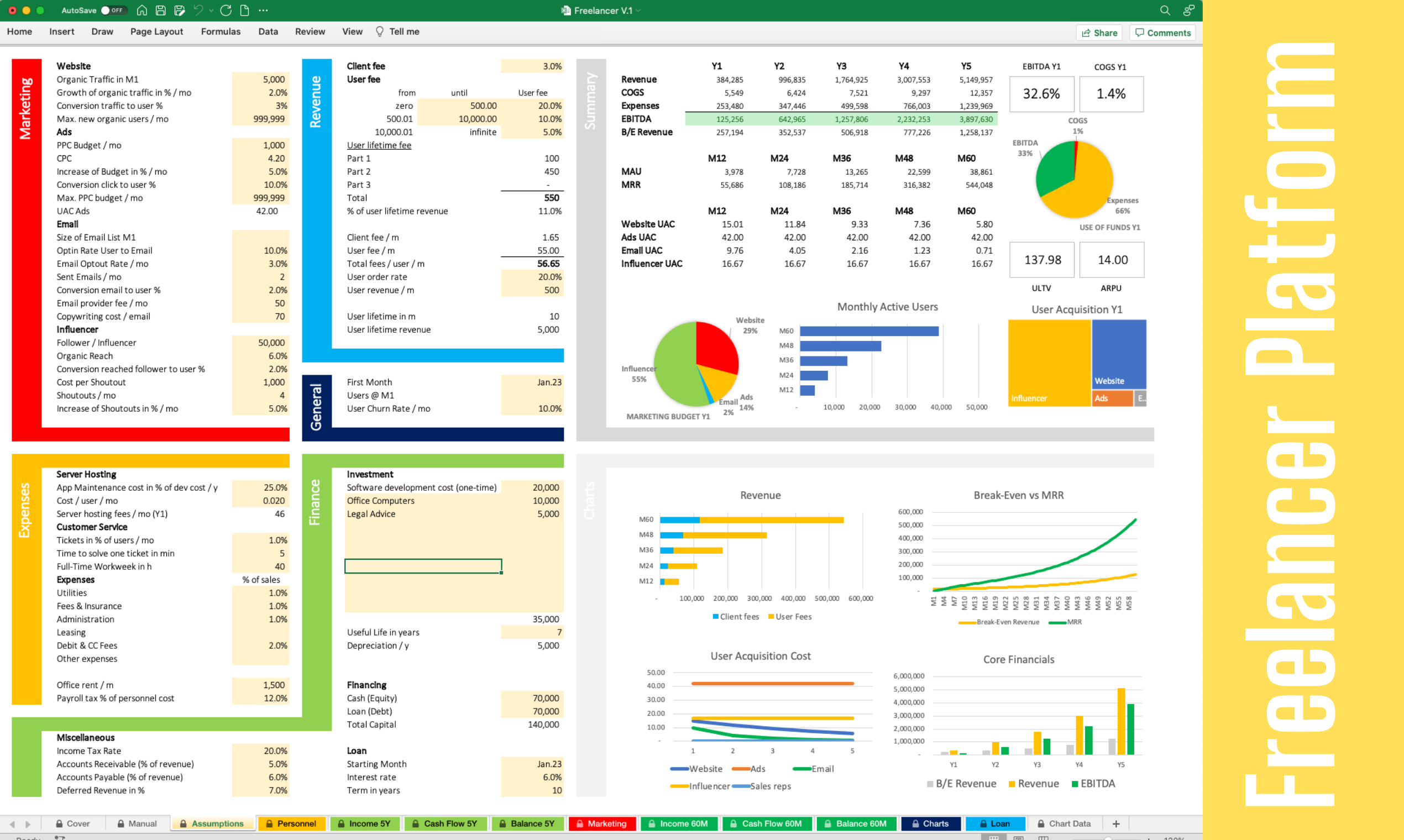Click the New document icon

(x=244, y=10)
